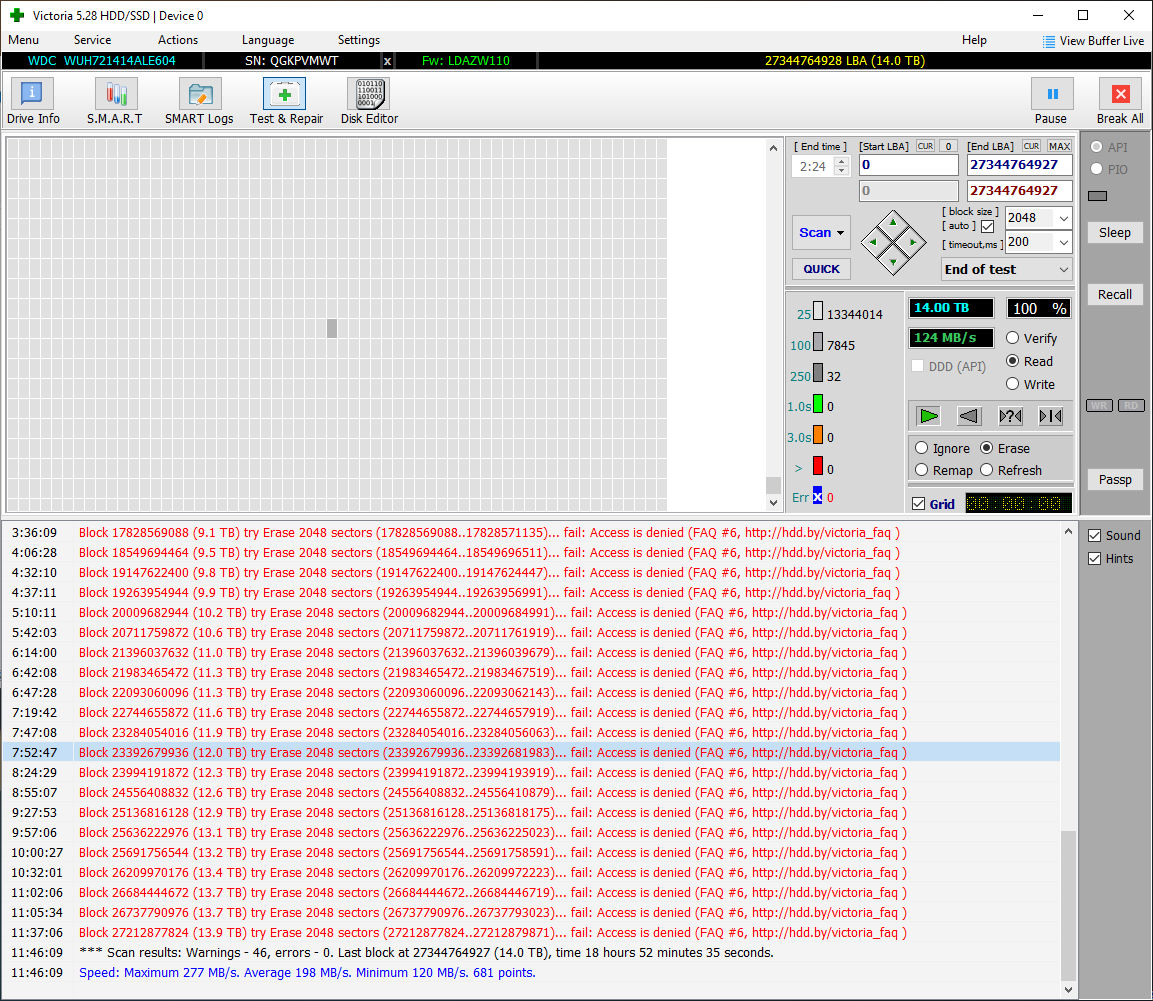This screenshot has height=1001, width=1153.
Task: Open the Menu menu
Action: [24, 40]
